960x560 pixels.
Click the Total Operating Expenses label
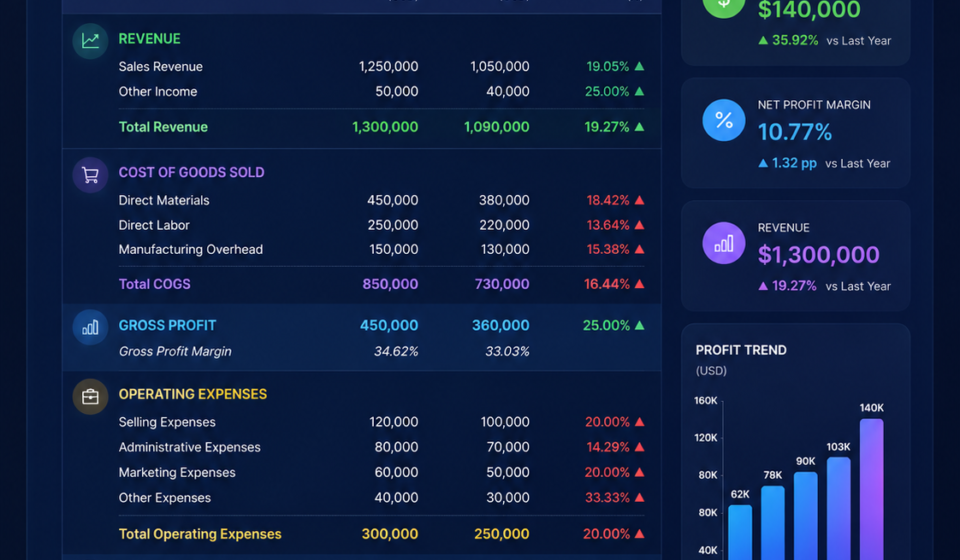tap(200, 534)
